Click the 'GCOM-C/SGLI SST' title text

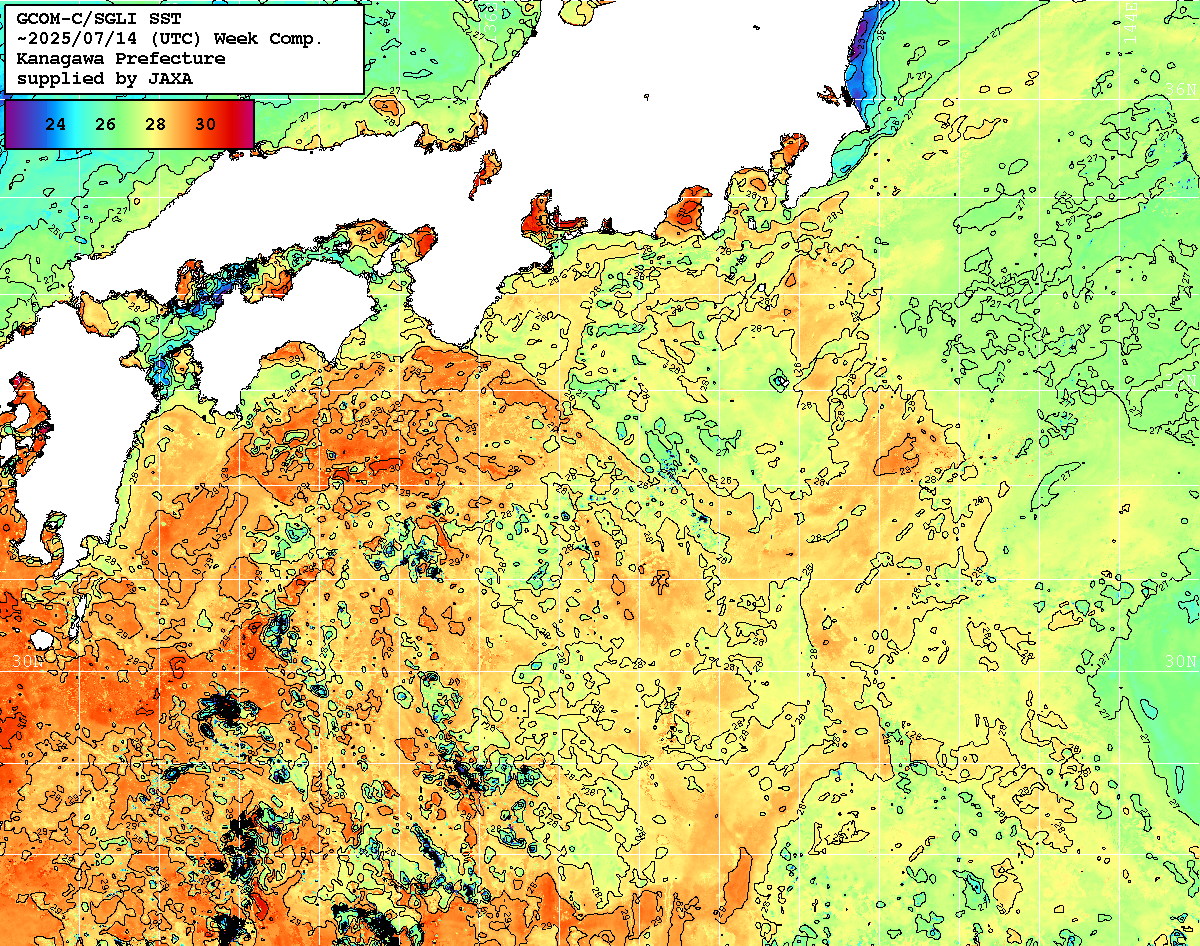pos(99,19)
